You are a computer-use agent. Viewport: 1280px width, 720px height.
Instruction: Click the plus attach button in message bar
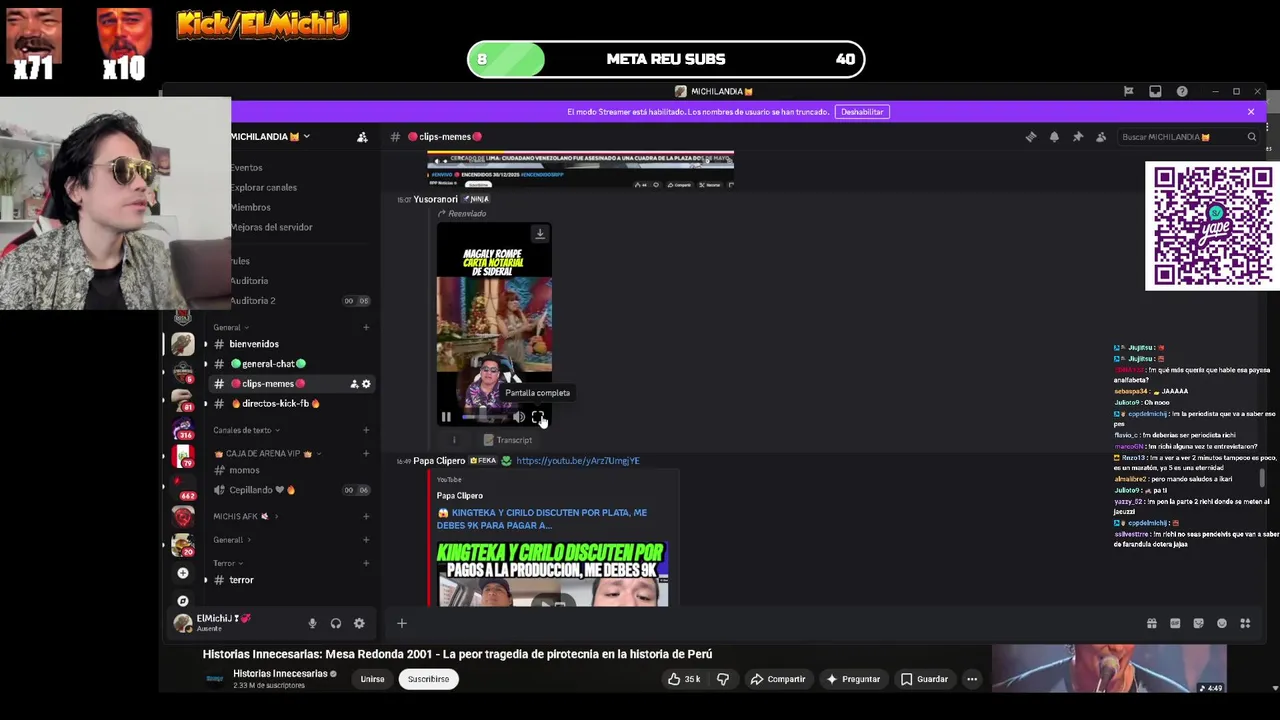tap(402, 623)
